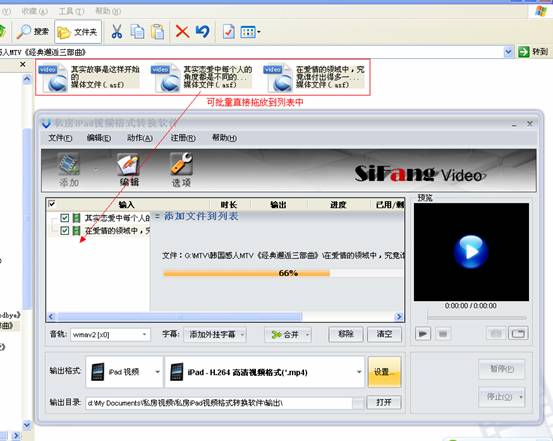Image resolution: width=553 pixels, height=441 pixels.
Task: Open the 编辑 edit tool icon
Action: 128,164
